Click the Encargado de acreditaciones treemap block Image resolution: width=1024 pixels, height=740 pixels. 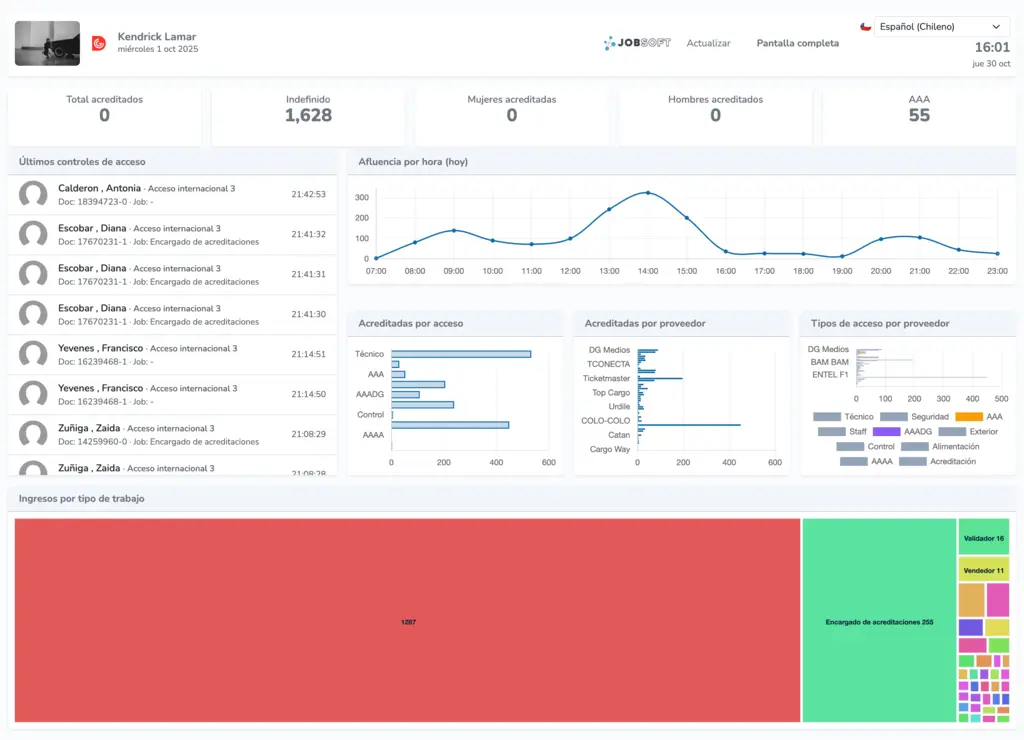[x=879, y=620]
